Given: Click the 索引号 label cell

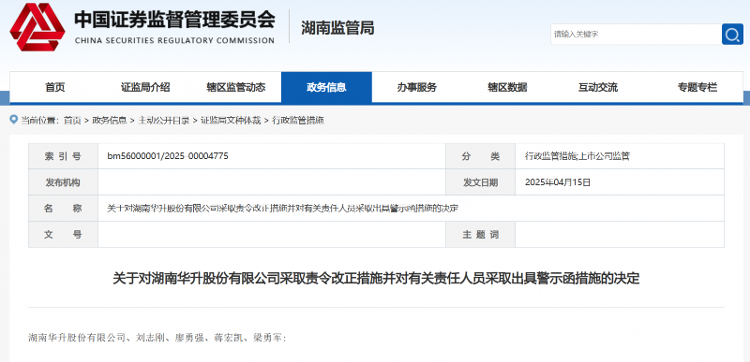Looking at the screenshot, I should coord(63,156).
